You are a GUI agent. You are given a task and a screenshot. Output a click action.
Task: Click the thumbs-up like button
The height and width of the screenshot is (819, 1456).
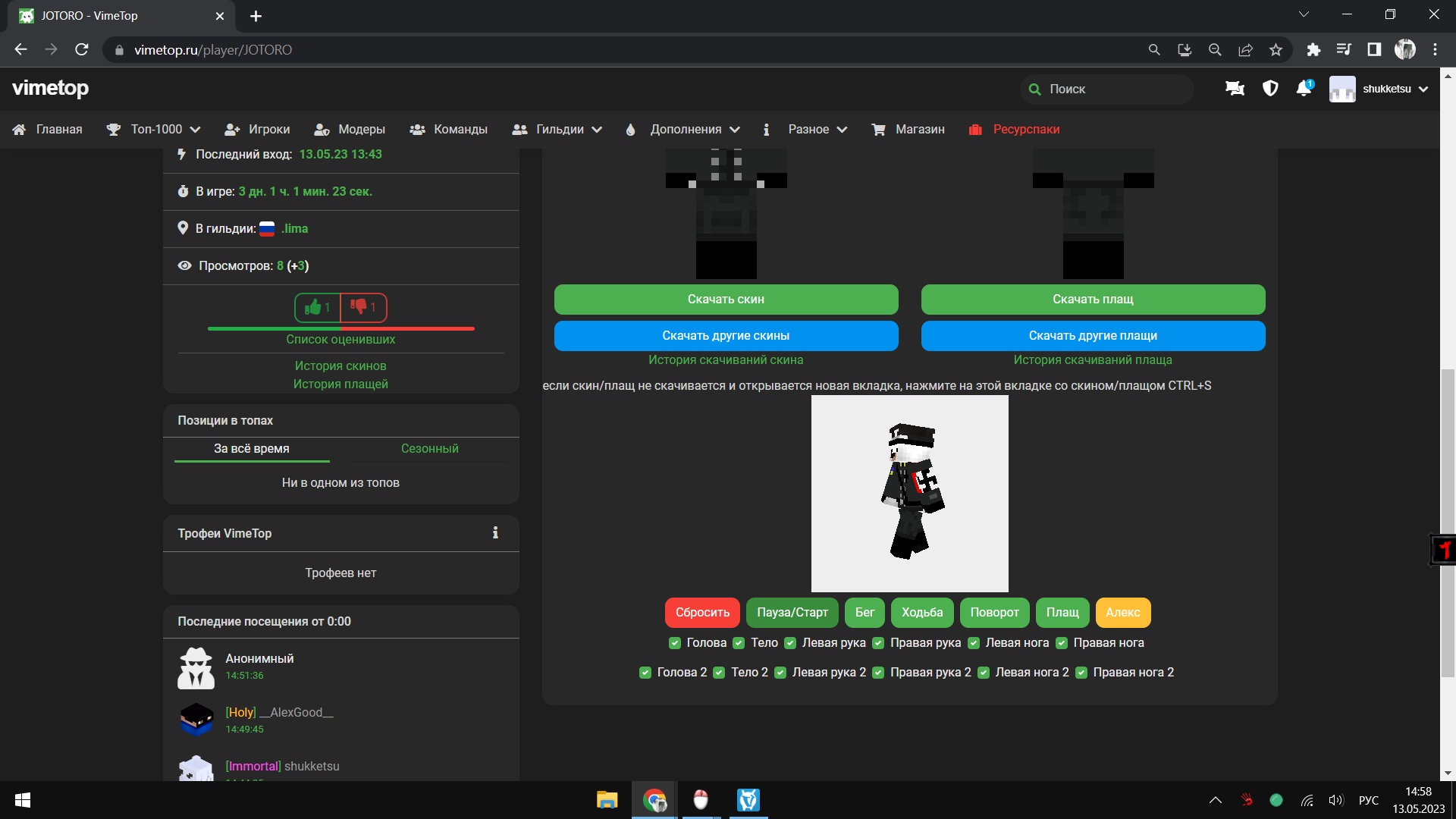pyautogui.click(x=317, y=307)
